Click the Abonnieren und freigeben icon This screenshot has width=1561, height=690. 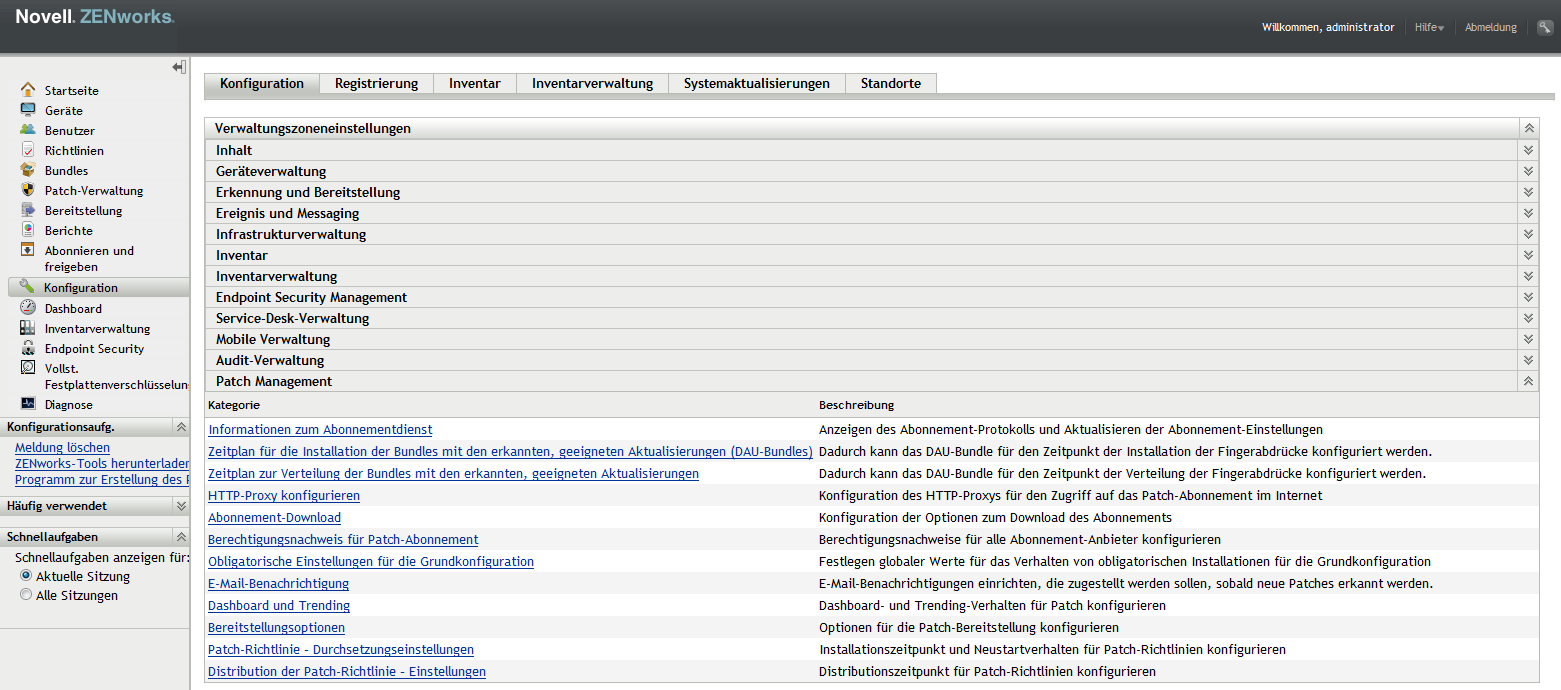click(28, 250)
